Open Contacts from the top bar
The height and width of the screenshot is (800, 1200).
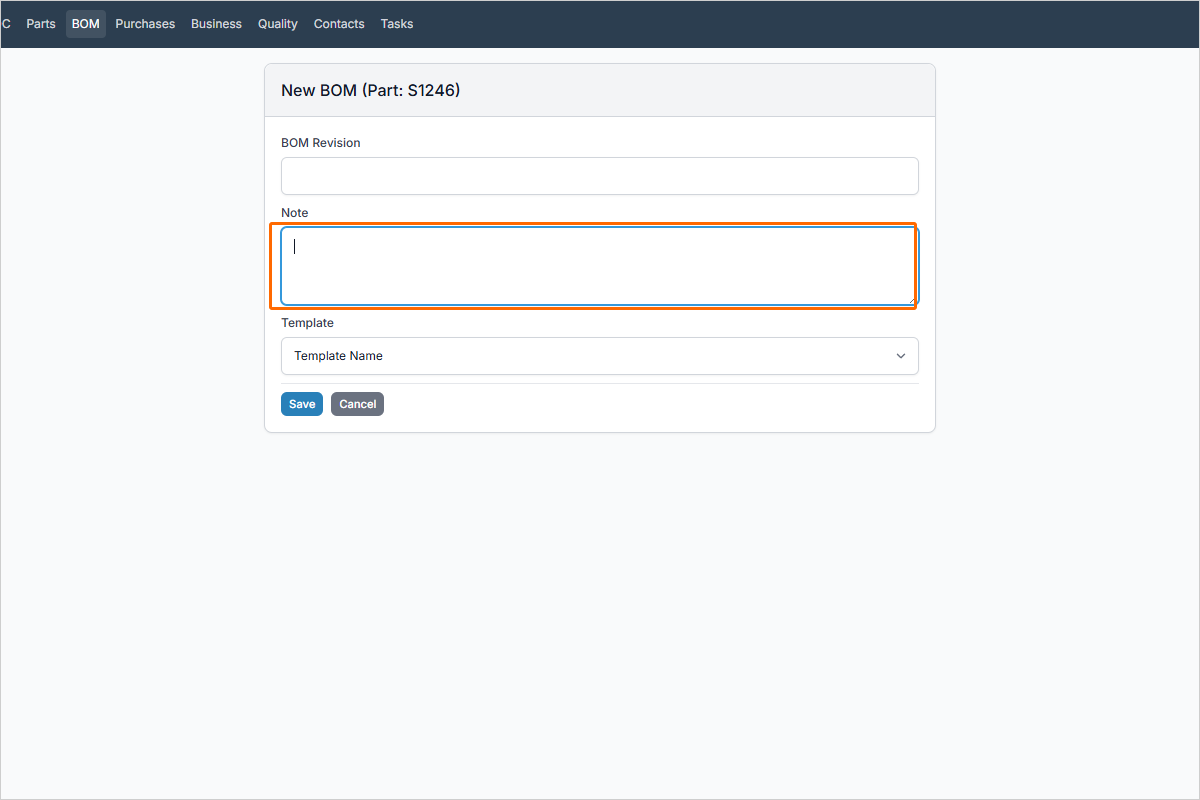point(339,24)
